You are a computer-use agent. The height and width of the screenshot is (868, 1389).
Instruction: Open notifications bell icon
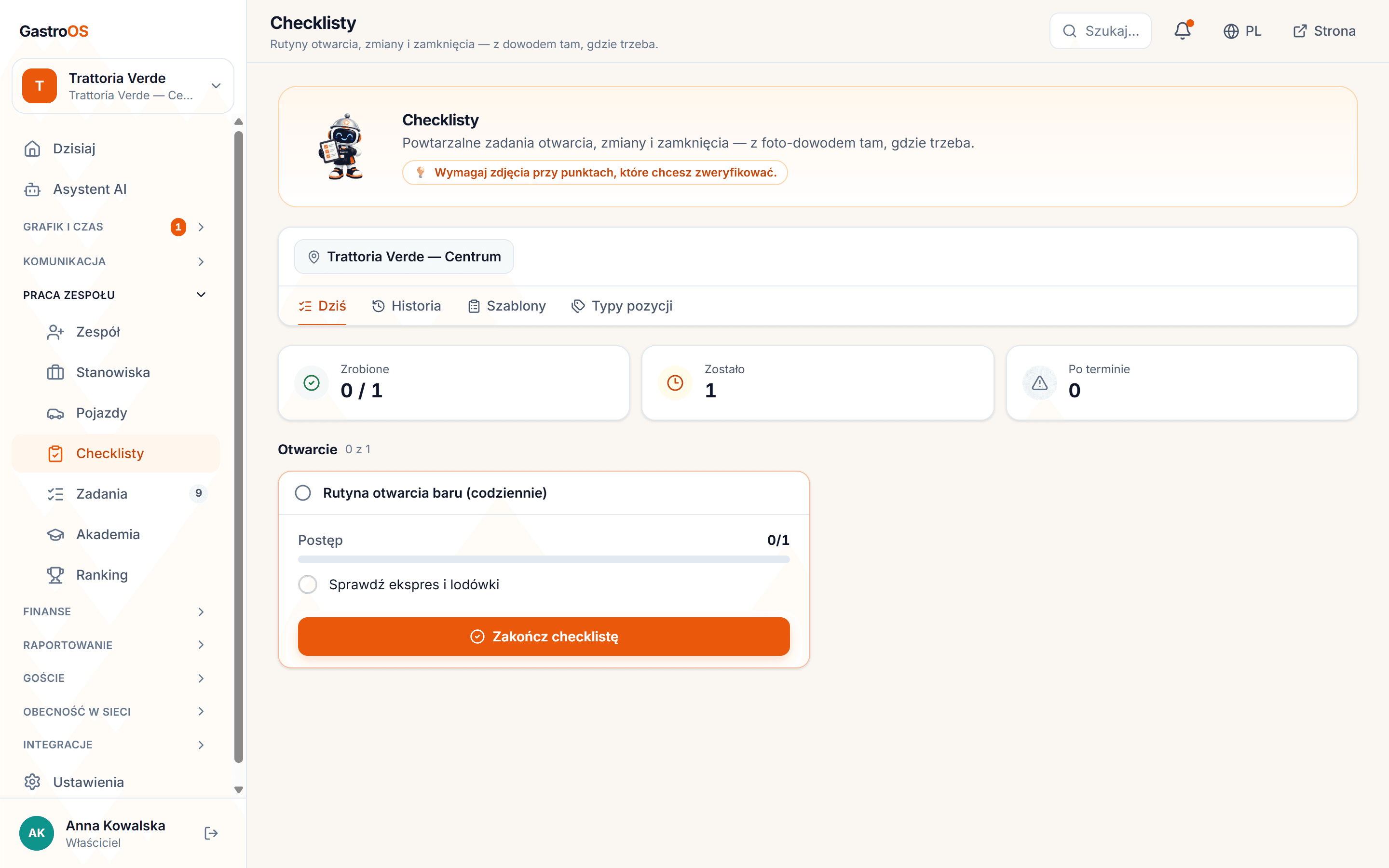point(1183,31)
